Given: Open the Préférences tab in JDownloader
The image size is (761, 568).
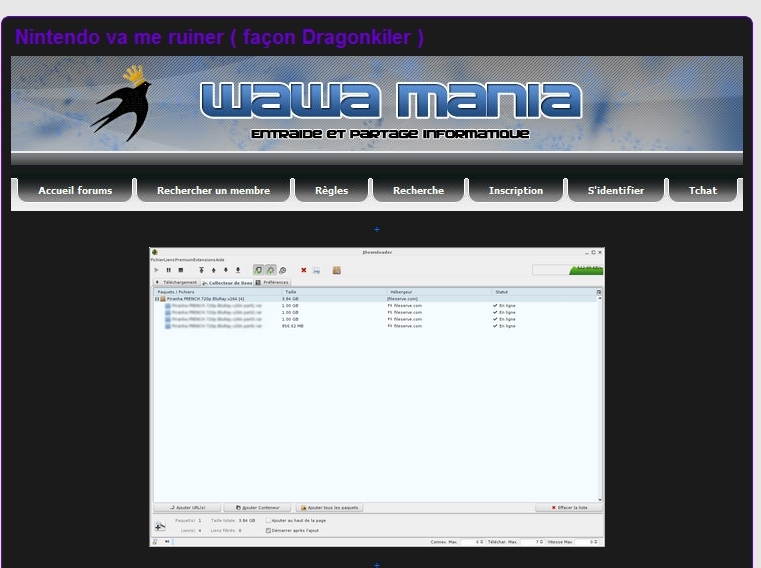Looking at the screenshot, I should tap(272, 282).
